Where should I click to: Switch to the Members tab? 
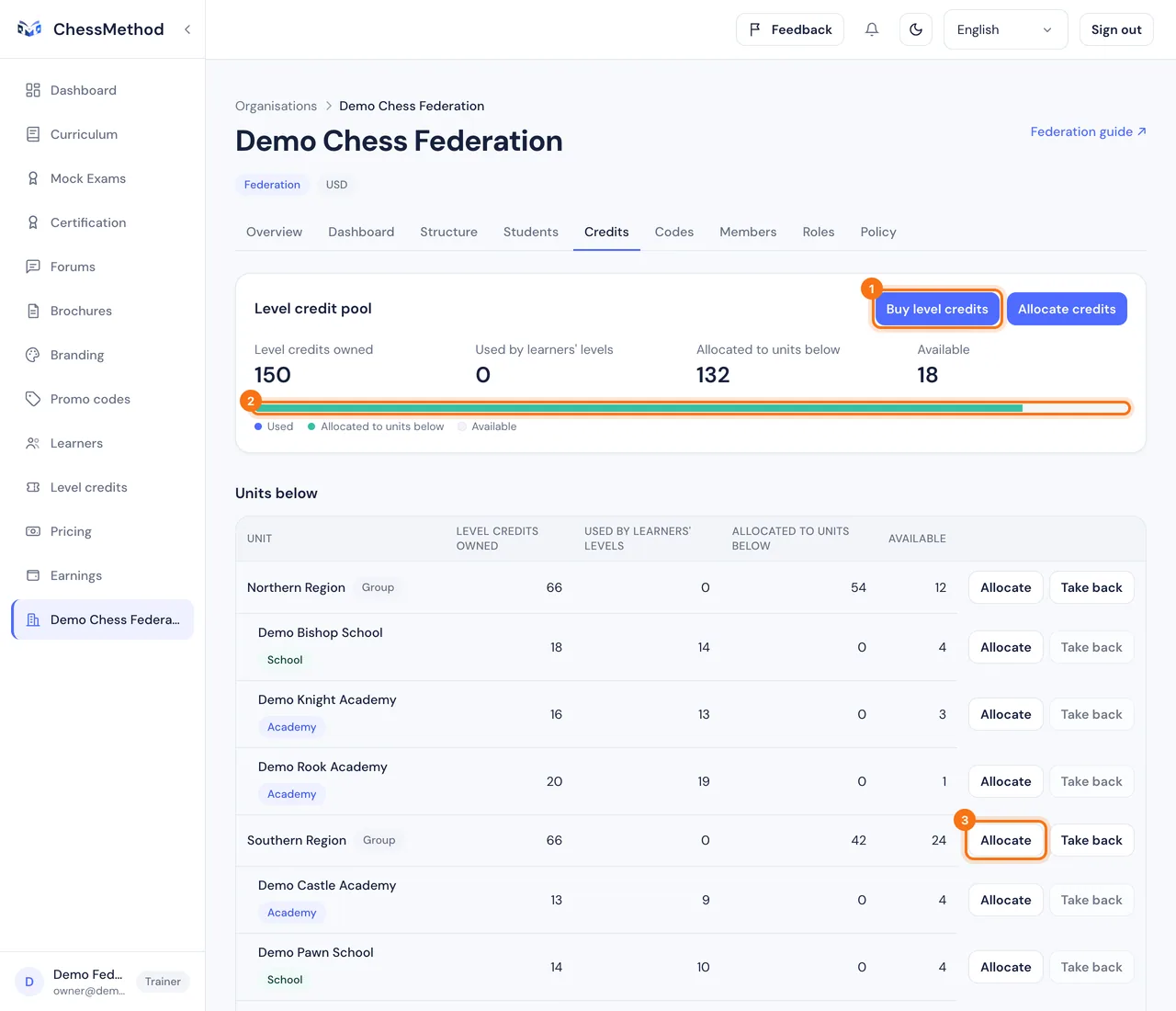click(x=748, y=232)
